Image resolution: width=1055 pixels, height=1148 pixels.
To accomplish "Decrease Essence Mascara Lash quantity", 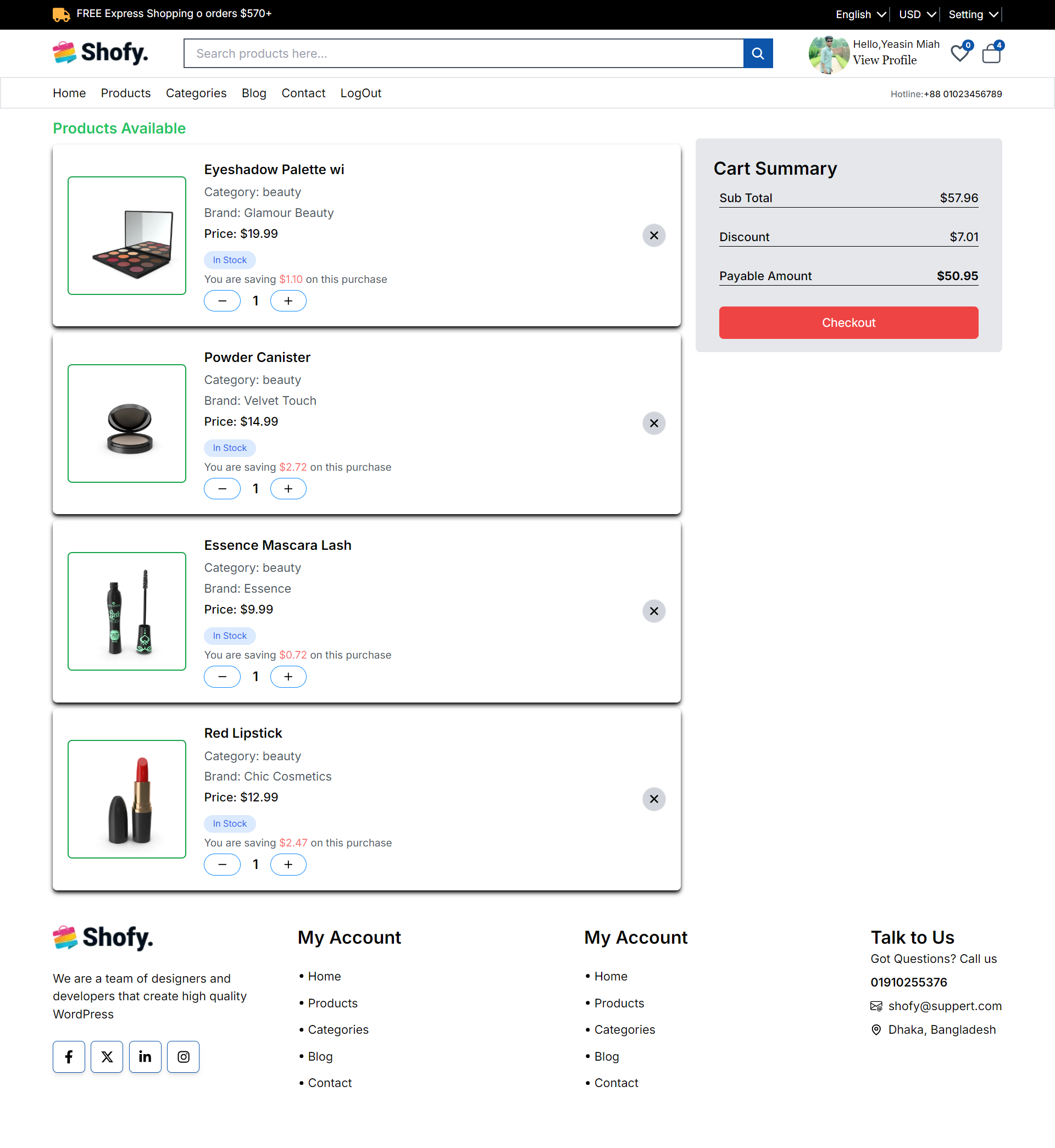I will point(222,677).
